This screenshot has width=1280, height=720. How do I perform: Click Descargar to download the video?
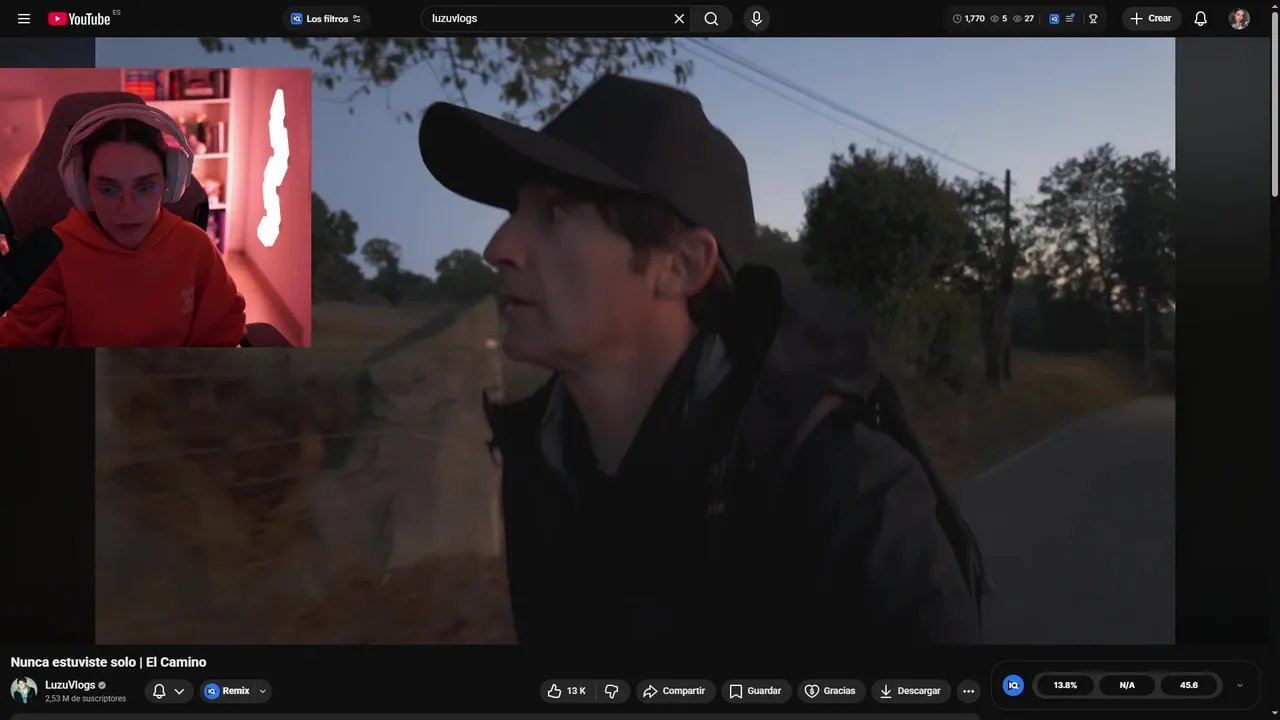[910, 691]
